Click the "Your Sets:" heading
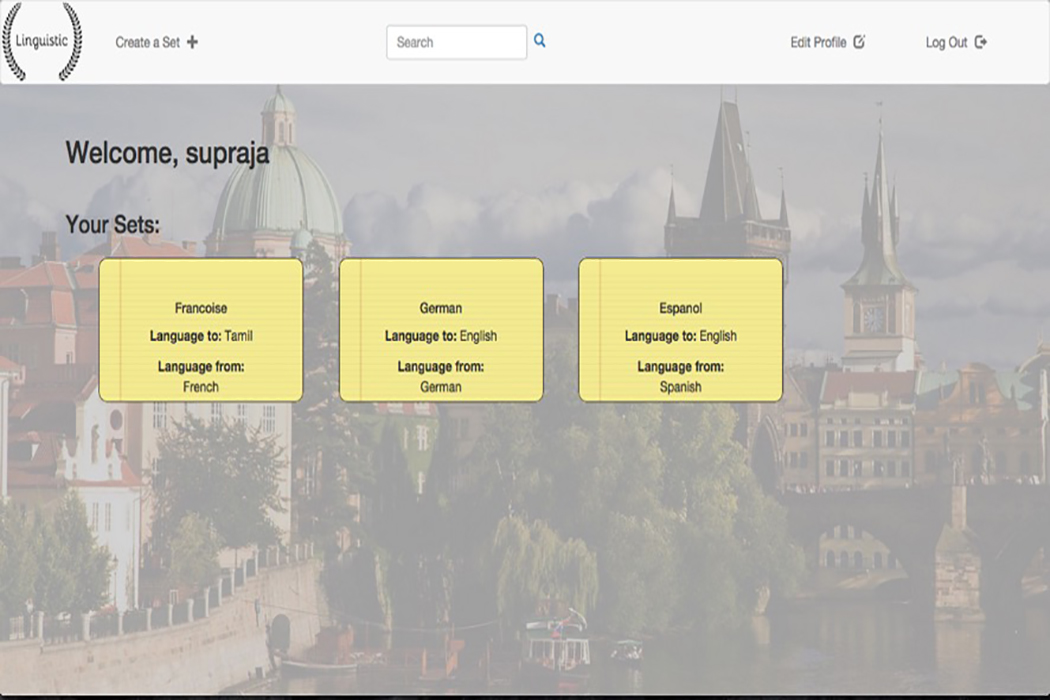The height and width of the screenshot is (700, 1050). [x=112, y=225]
